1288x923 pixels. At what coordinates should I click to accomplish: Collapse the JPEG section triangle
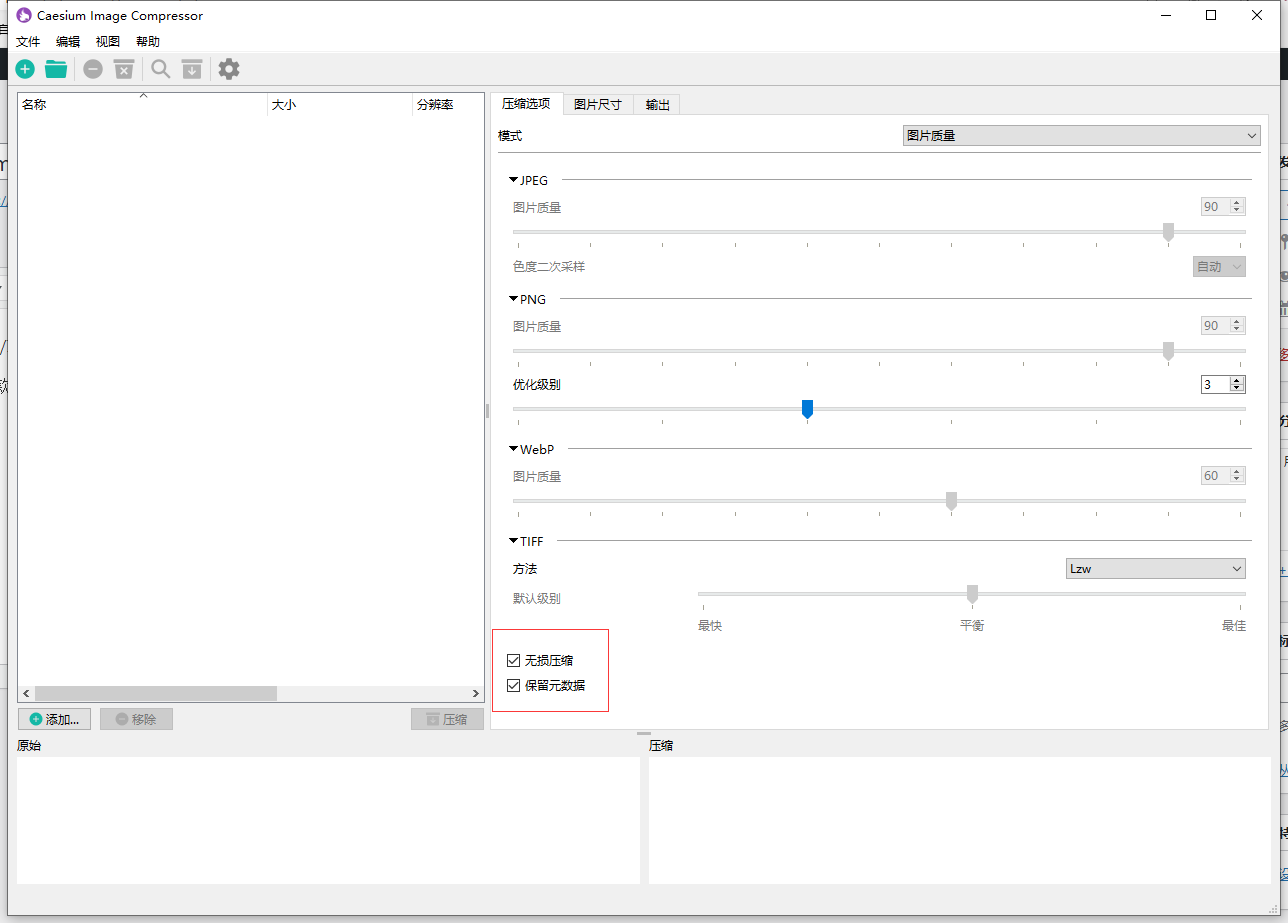[x=514, y=181]
